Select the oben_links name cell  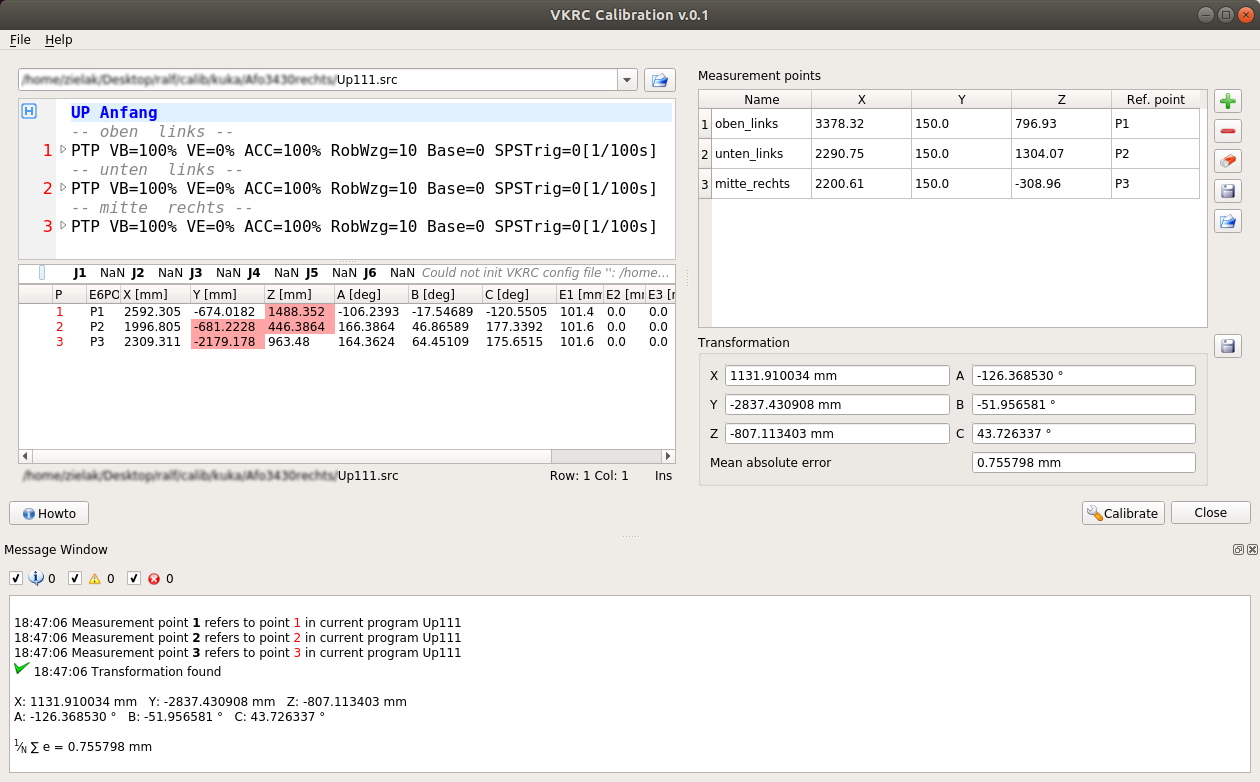tap(761, 124)
